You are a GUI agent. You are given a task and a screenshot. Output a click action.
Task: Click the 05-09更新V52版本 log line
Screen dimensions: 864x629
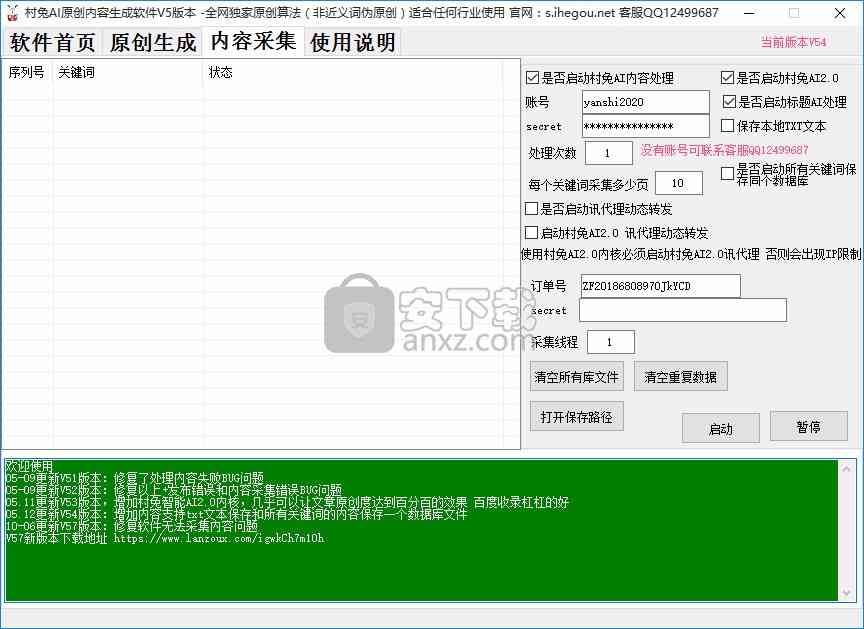tap(174, 490)
